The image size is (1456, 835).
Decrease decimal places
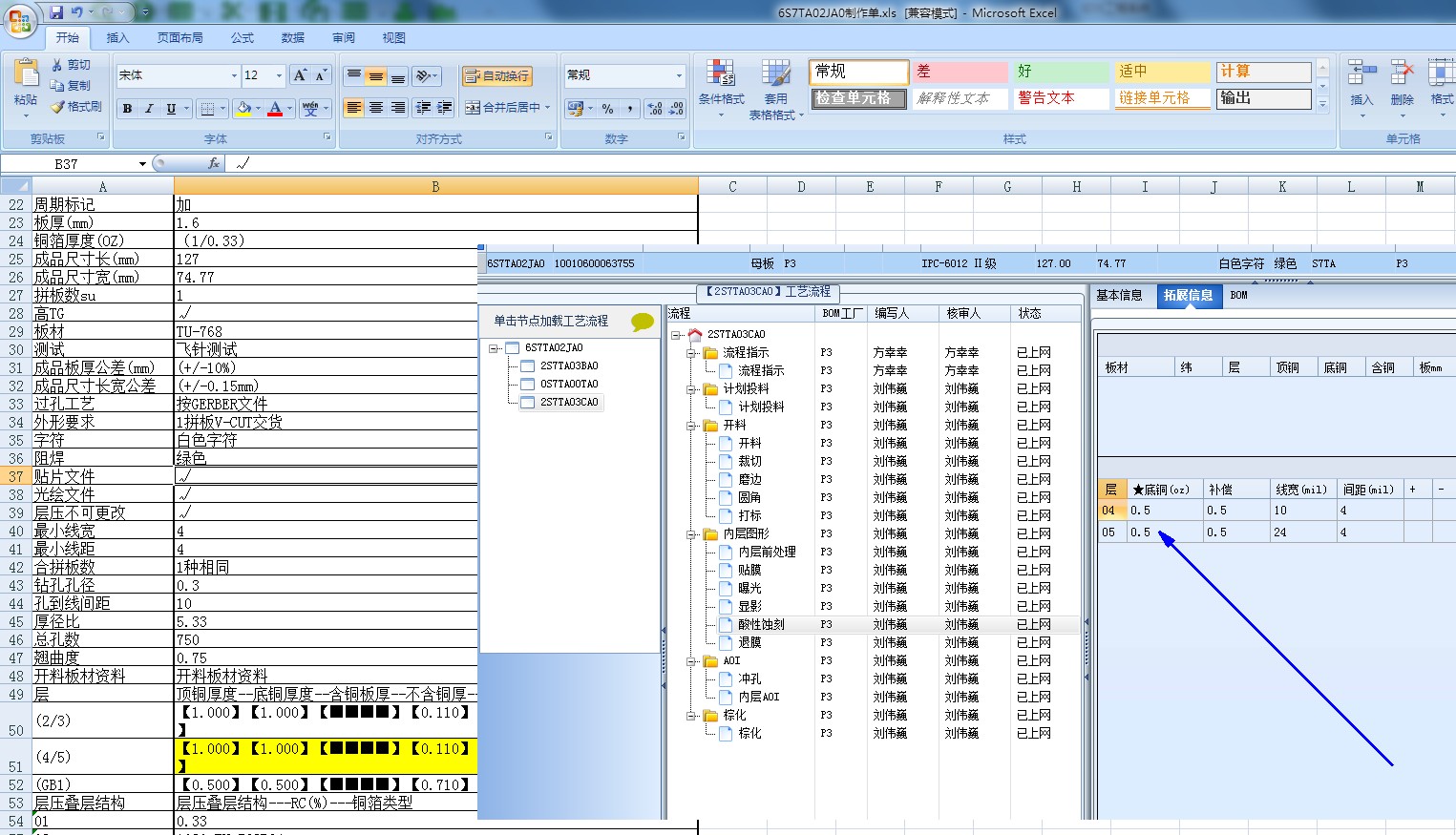tap(676, 109)
